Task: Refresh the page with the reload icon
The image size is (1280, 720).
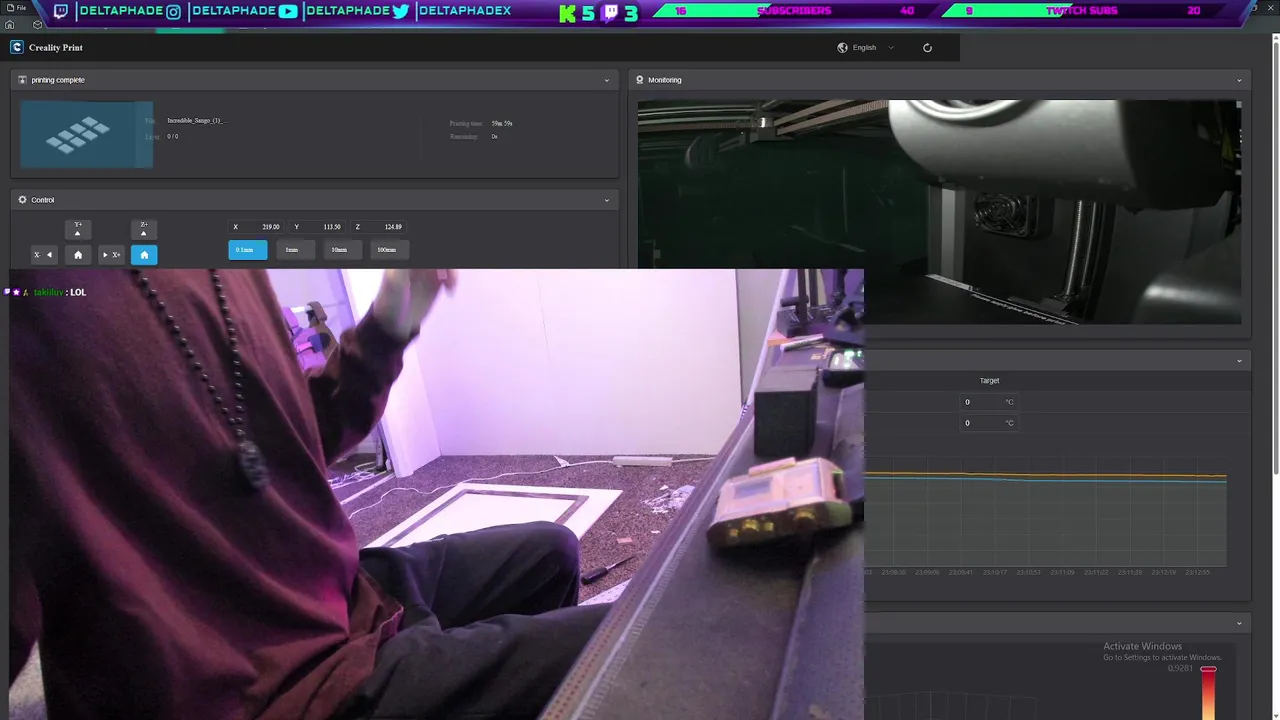Action: pos(927,47)
